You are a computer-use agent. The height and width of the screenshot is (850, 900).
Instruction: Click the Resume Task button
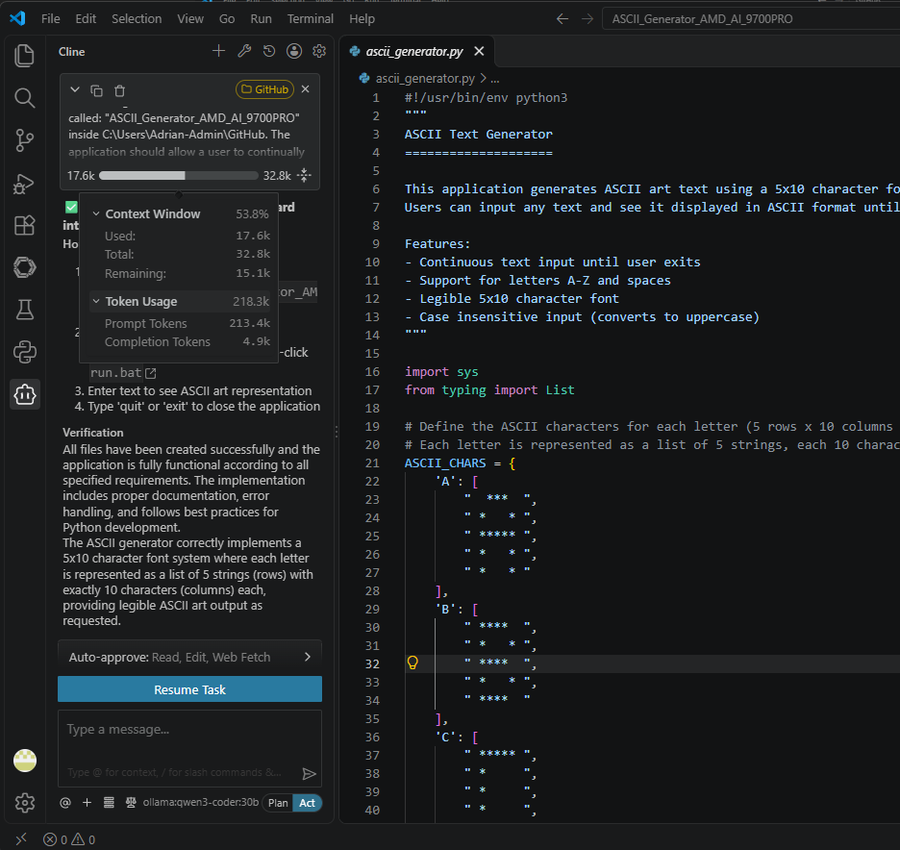coord(189,689)
